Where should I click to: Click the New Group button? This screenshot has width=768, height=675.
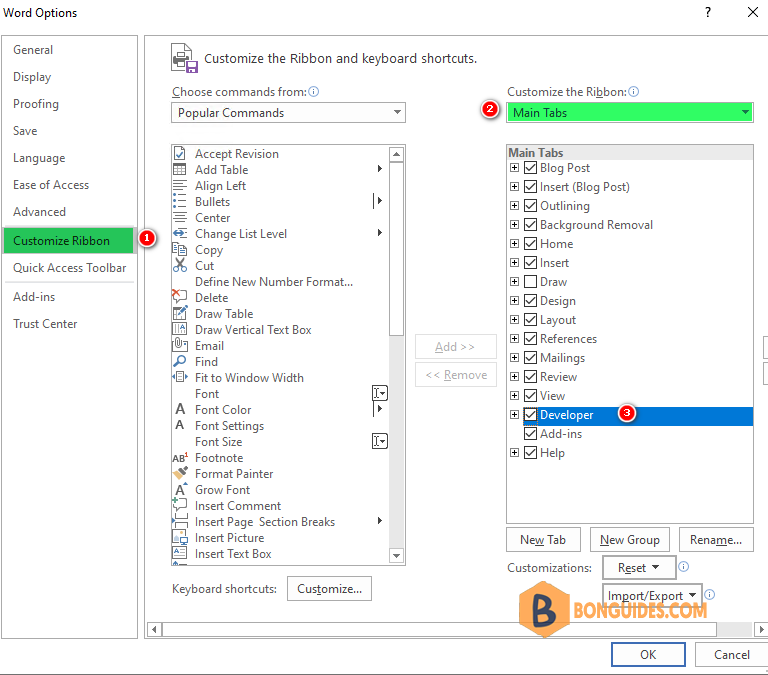(630, 539)
